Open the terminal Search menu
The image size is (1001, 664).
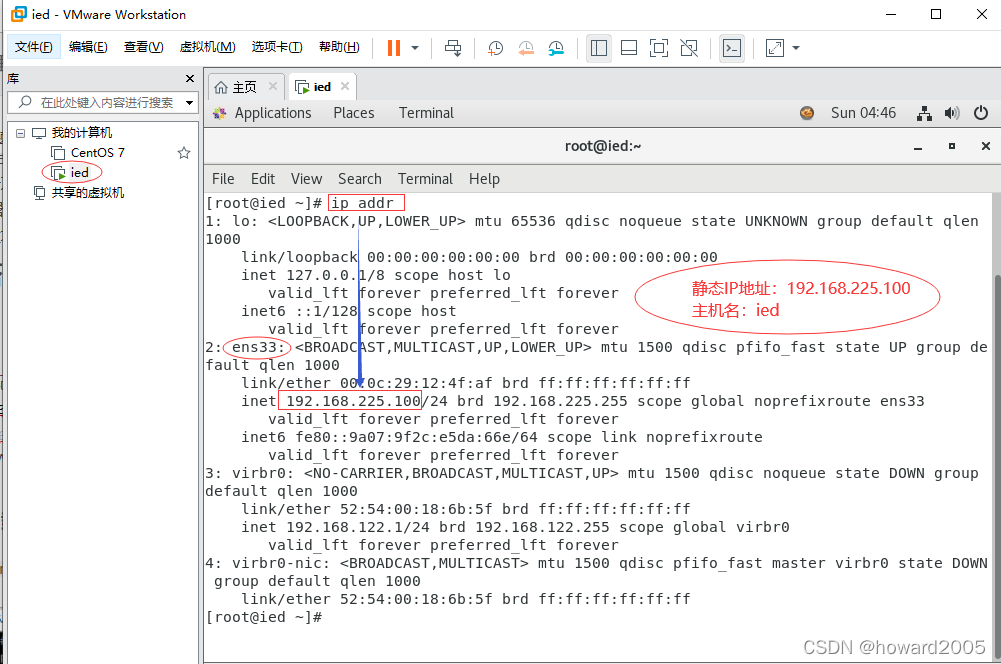click(x=359, y=179)
